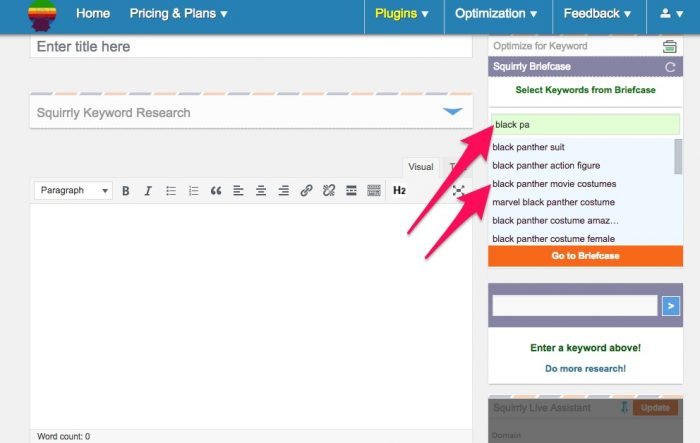
Task: Select keyword marvel black panther costume
Action: point(554,202)
